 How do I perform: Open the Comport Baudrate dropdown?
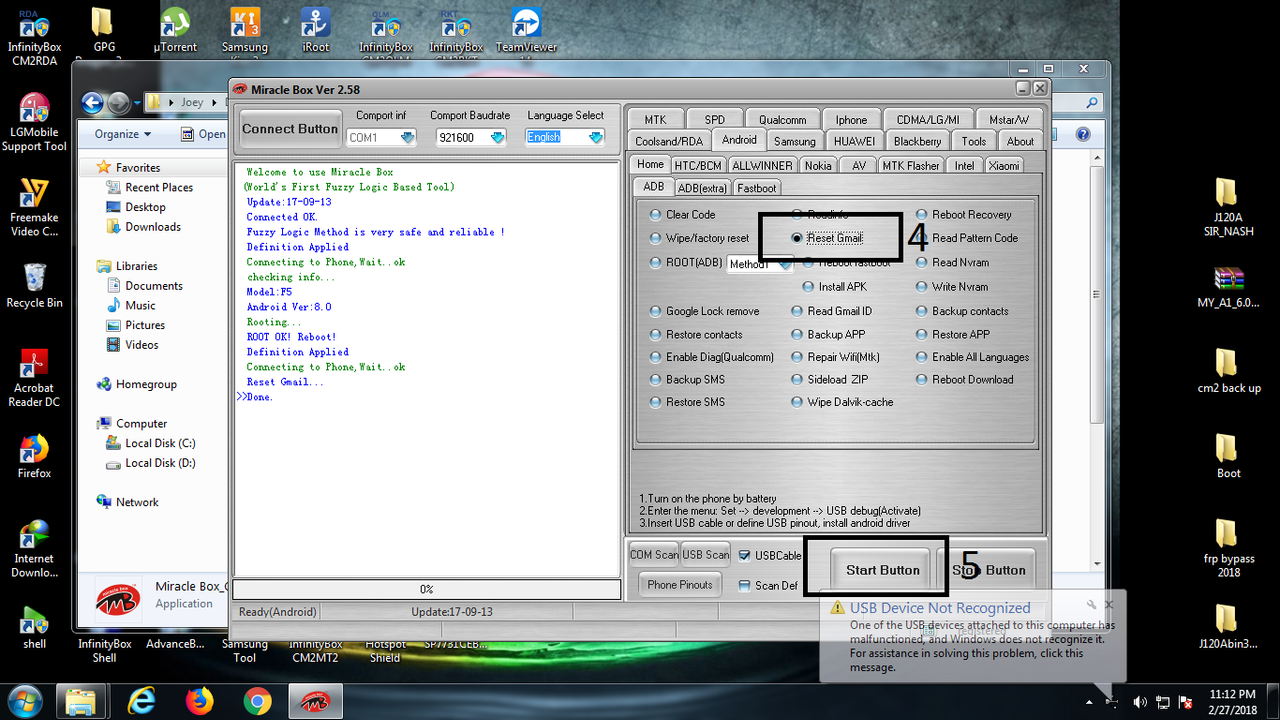497,137
